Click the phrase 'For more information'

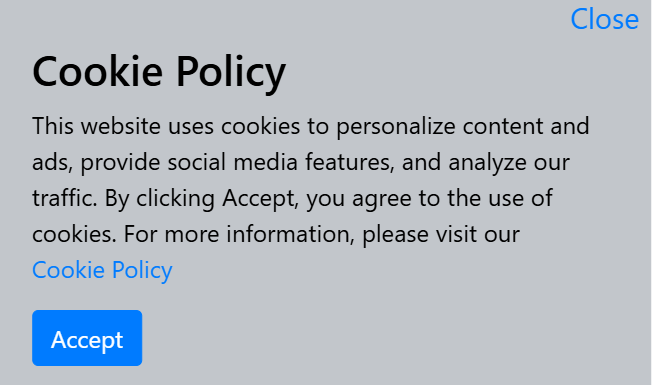tap(239, 234)
